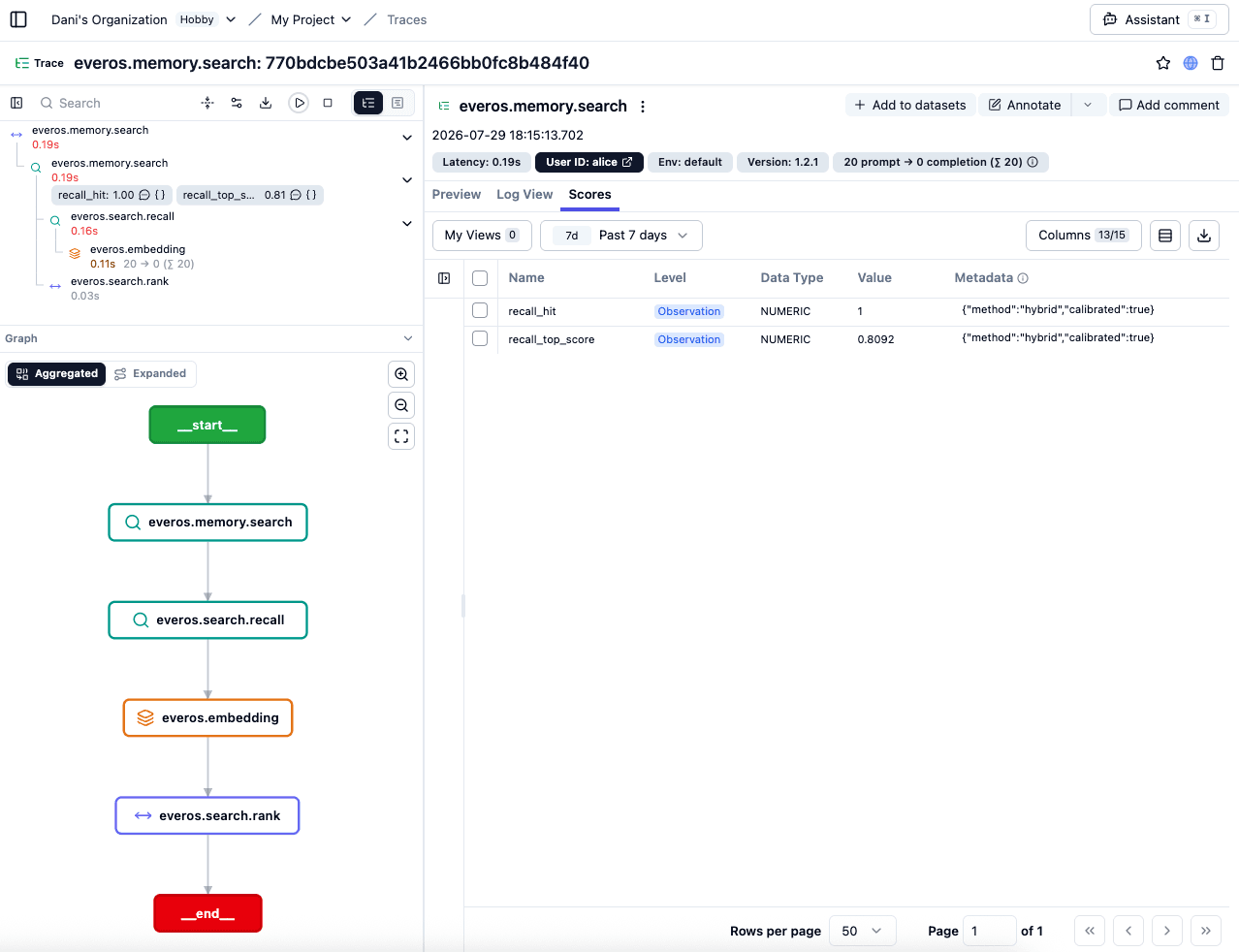
Task: Open the My Views dropdown
Action: click(x=482, y=236)
